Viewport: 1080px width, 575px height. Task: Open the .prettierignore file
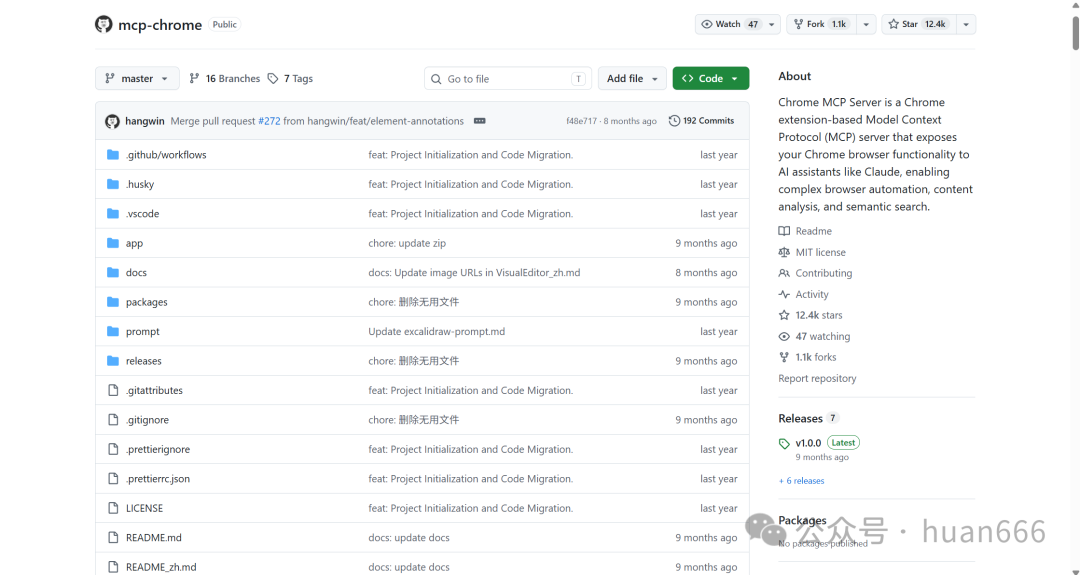[x=158, y=449]
